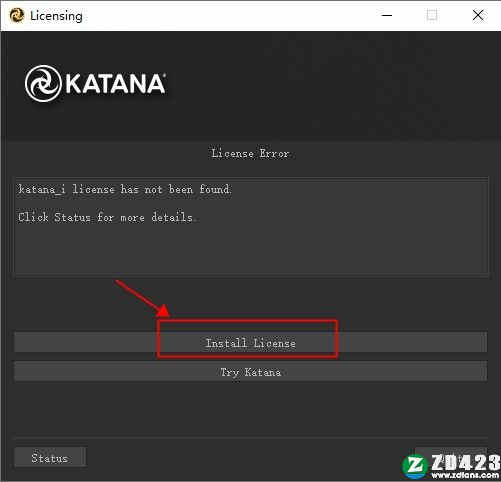The width and height of the screenshot is (501, 482).
Task: Open the Status details button
Action: [50, 458]
